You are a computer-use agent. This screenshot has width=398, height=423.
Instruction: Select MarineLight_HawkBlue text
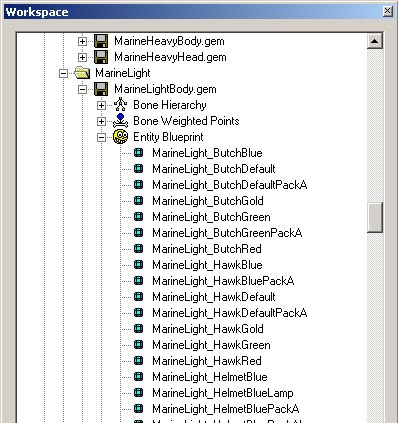207,265
